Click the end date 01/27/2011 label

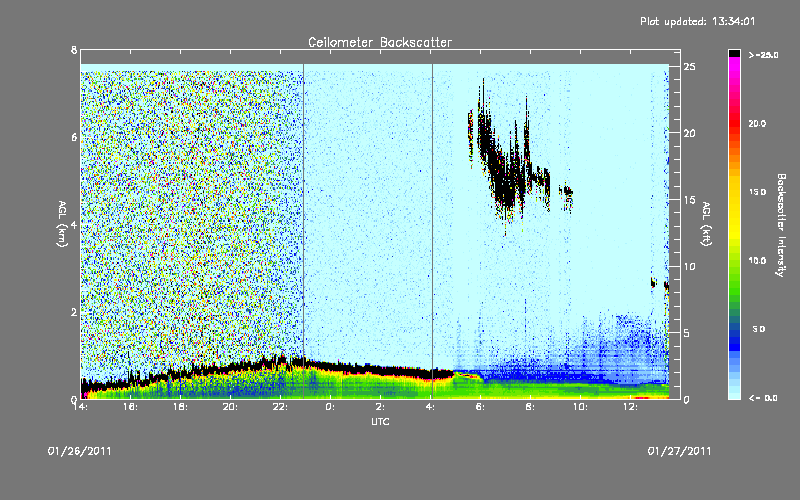click(679, 451)
